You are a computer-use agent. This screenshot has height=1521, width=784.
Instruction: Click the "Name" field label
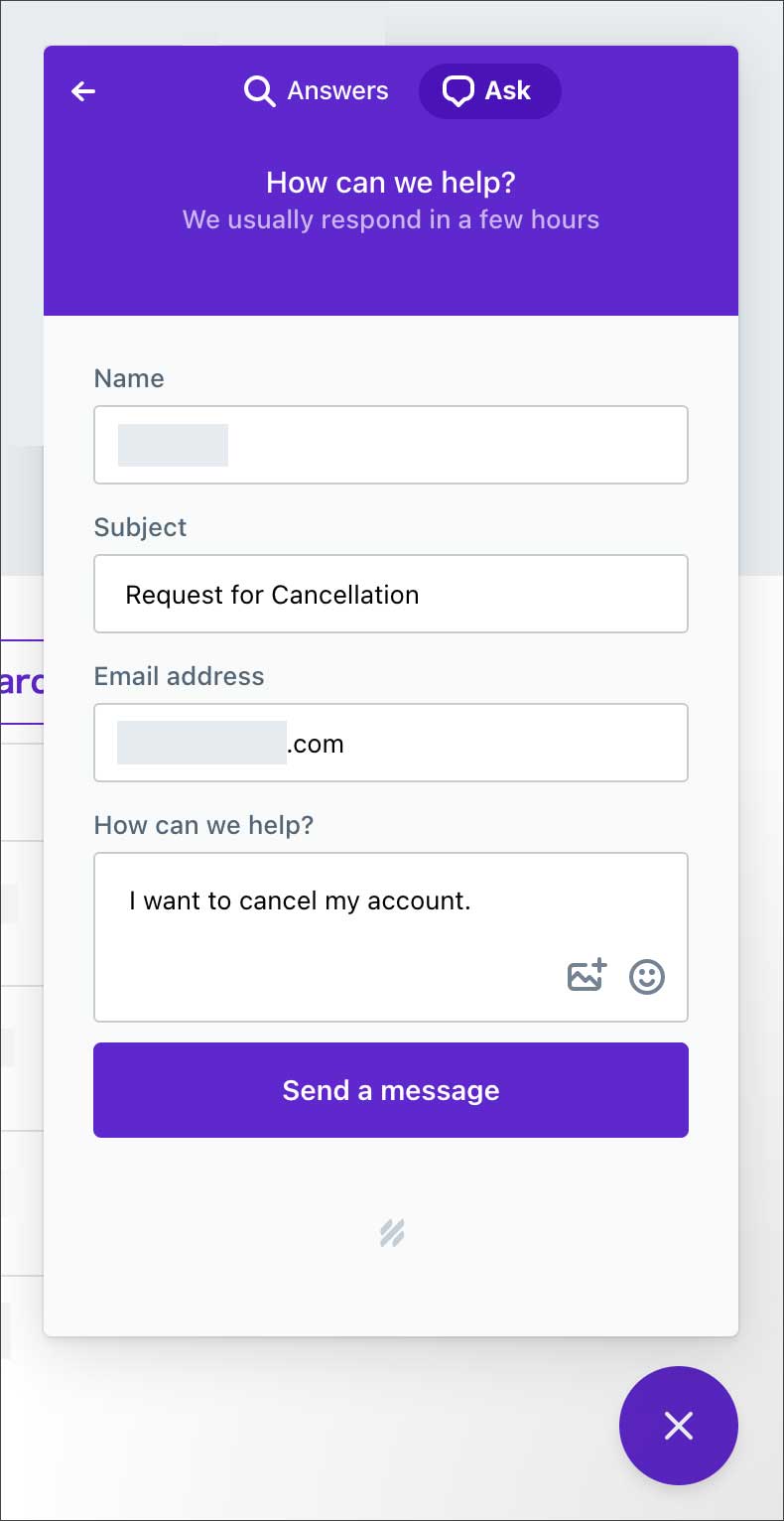coord(129,378)
